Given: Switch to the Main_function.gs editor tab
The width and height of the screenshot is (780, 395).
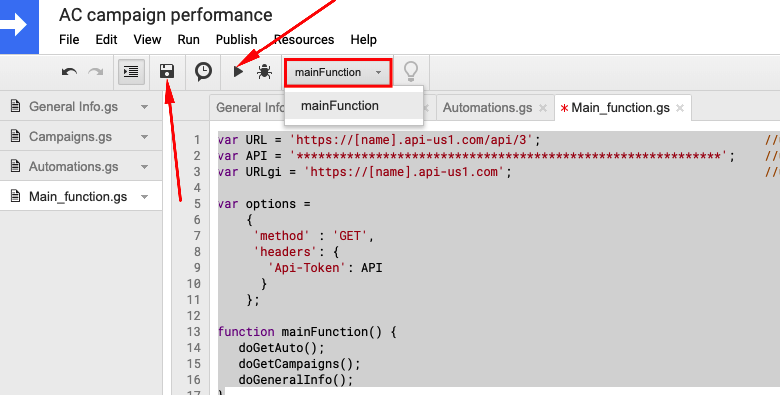Looking at the screenshot, I should point(620,107).
